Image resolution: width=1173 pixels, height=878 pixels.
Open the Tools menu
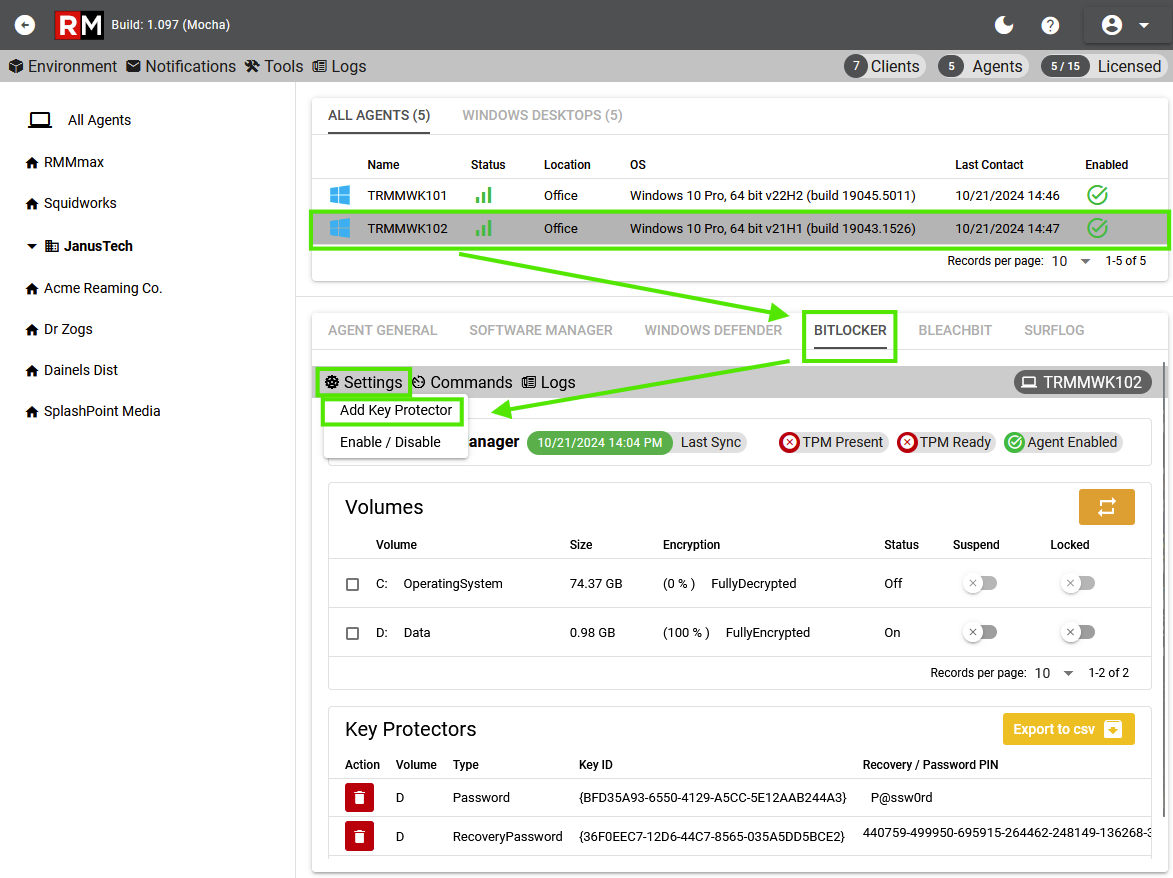(x=274, y=67)
